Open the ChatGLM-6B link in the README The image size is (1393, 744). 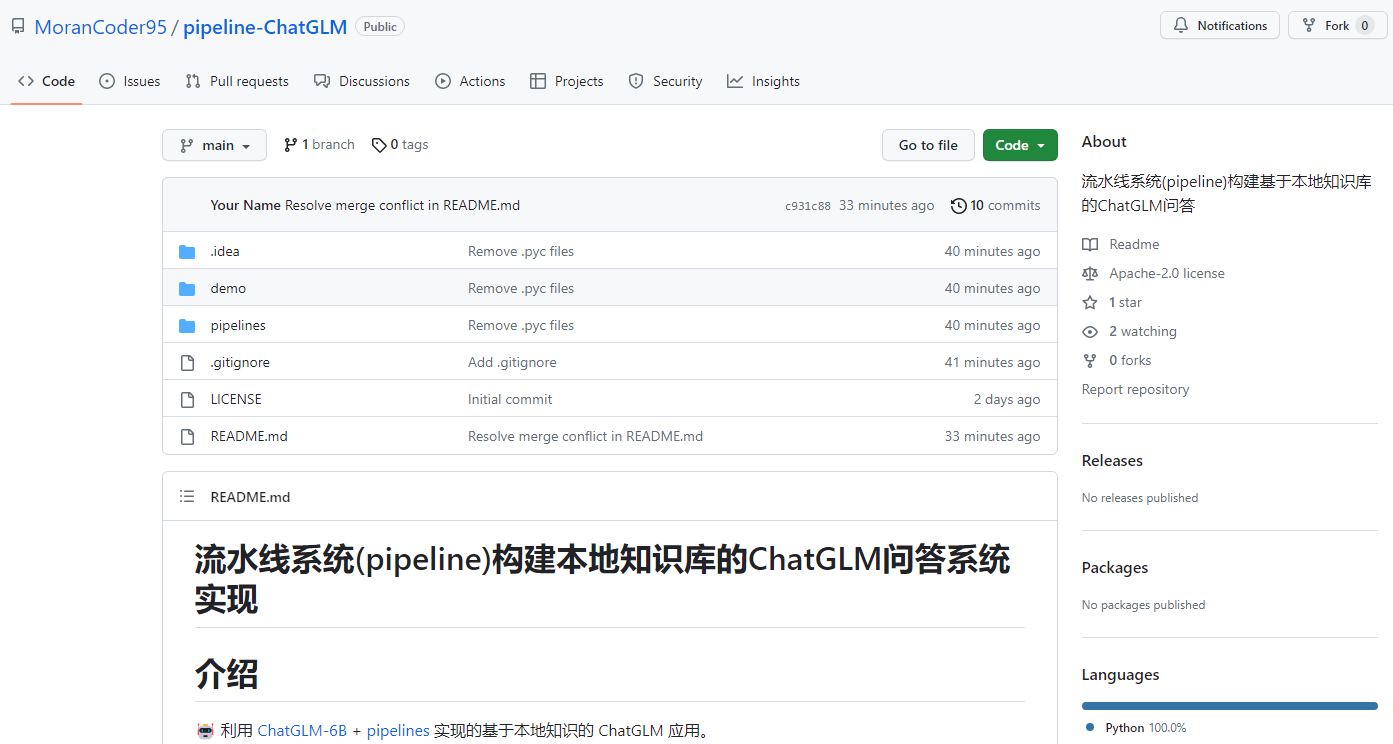302,730
